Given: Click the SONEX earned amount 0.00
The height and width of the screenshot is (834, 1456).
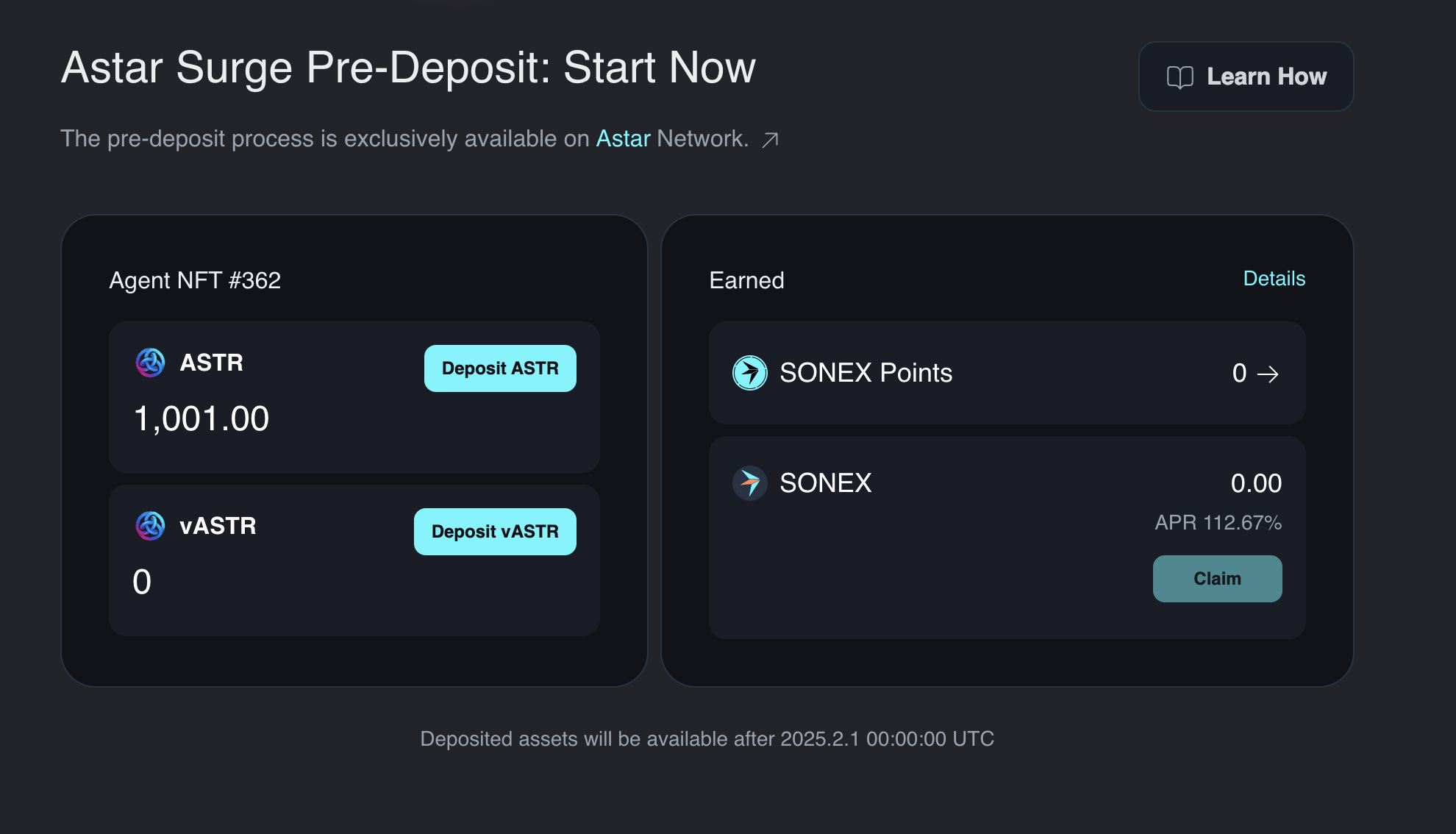Looking at the screenshot, I should tap(1256, 483).
